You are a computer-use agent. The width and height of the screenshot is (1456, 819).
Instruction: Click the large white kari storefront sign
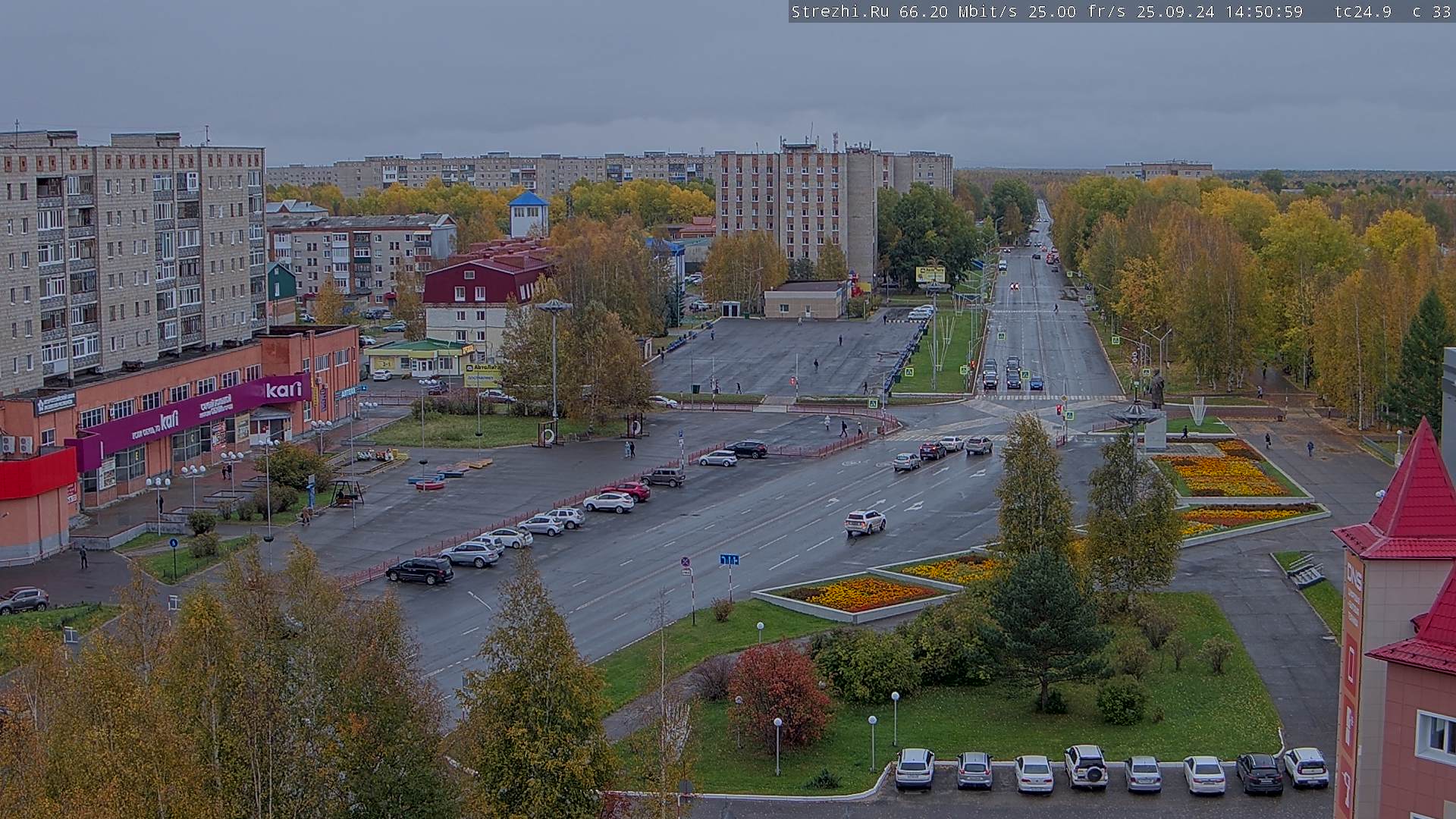tap(284, 389)
